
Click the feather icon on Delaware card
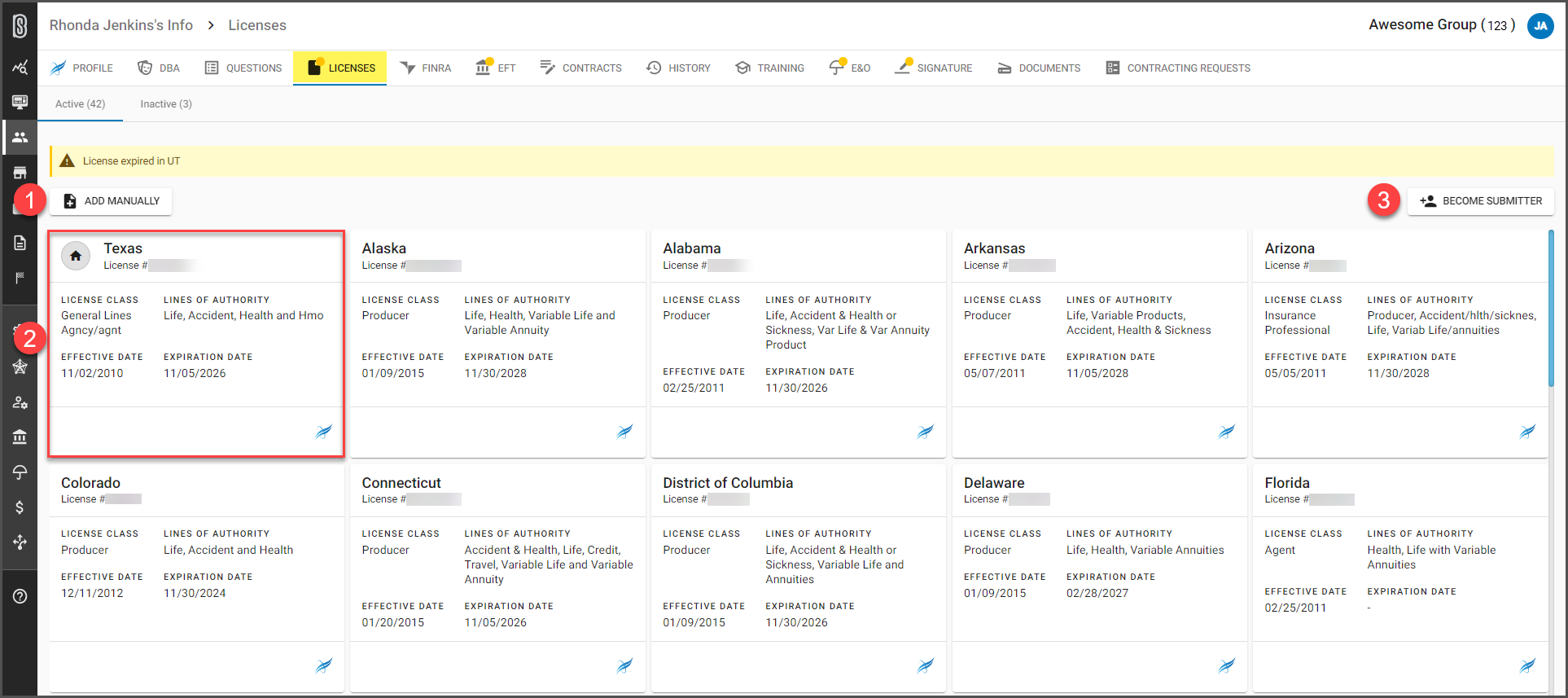(1227, 666)
